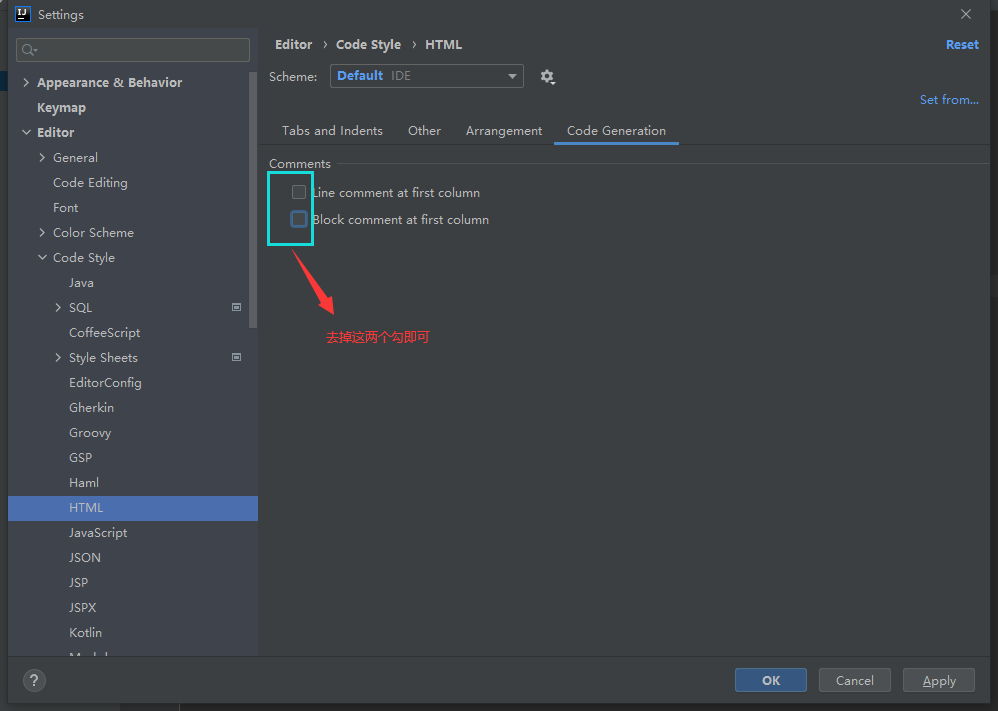Click the scheme settings gear icon
The width and height of the screenshot is (998, 711).
[547, 76]
